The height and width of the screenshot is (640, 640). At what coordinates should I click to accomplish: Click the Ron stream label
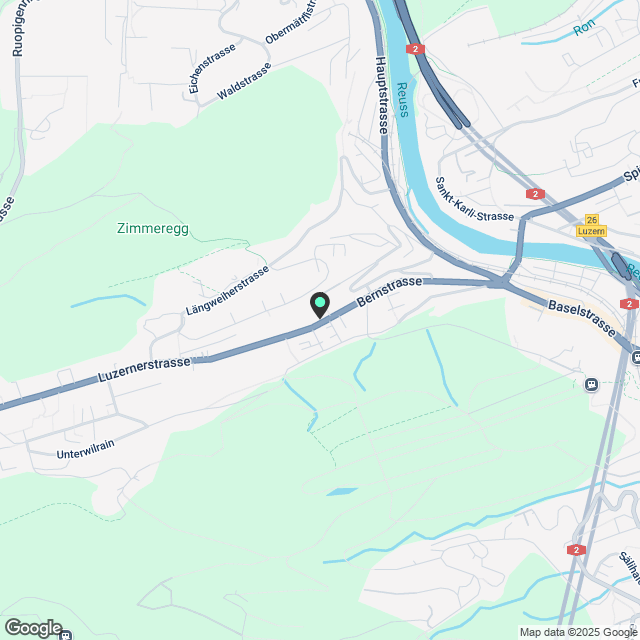click(x=584, y=27)
